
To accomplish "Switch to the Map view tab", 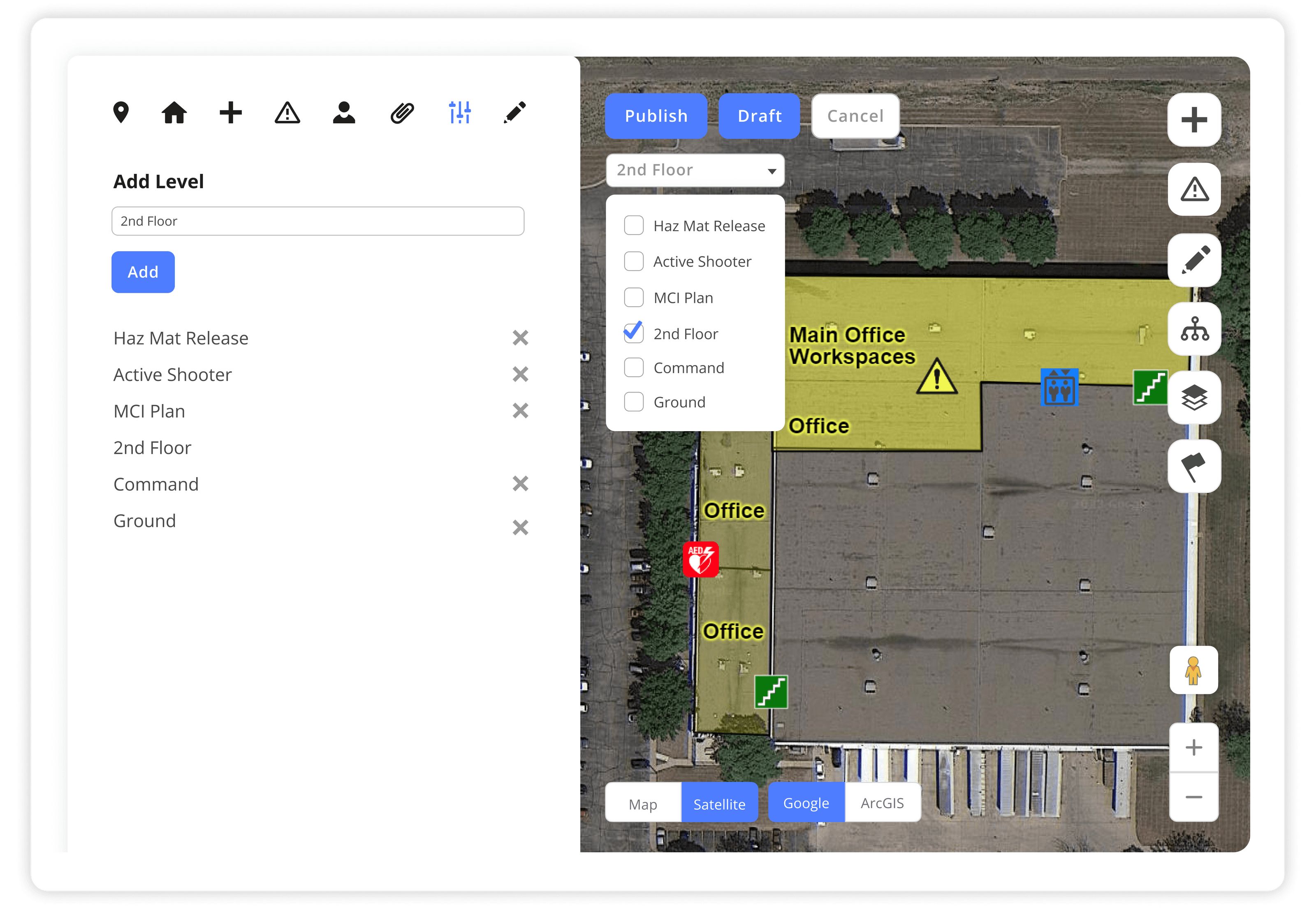I will click(643, 803).
